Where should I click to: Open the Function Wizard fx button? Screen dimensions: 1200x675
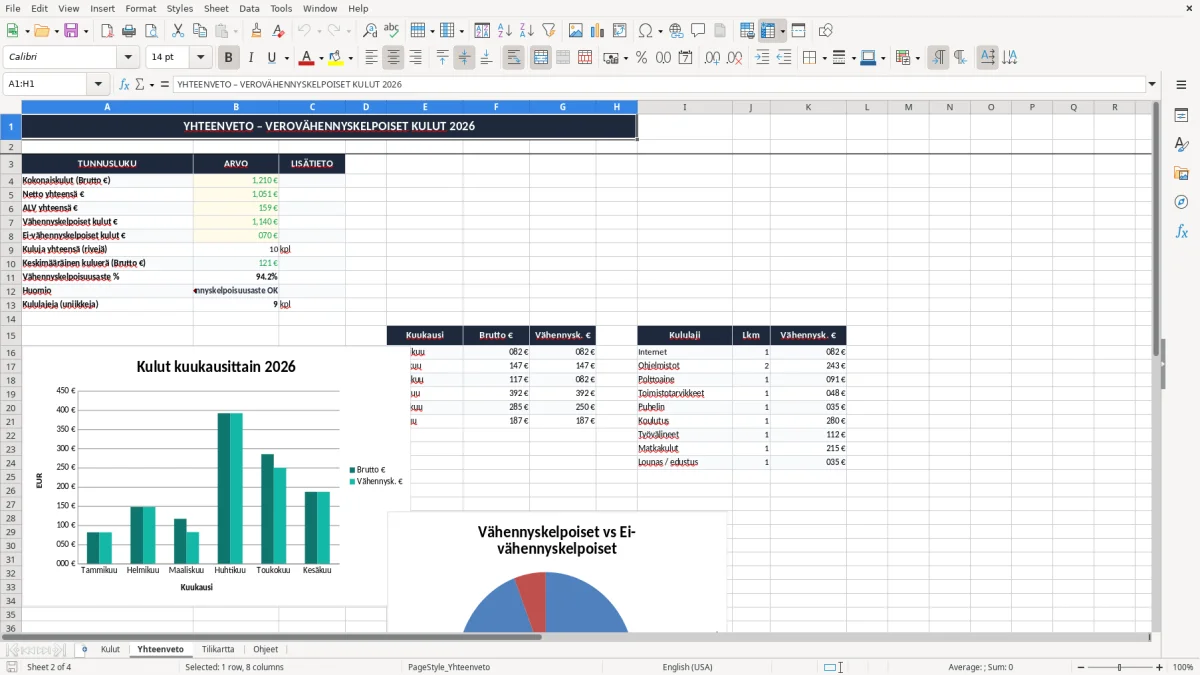(124, 84)
